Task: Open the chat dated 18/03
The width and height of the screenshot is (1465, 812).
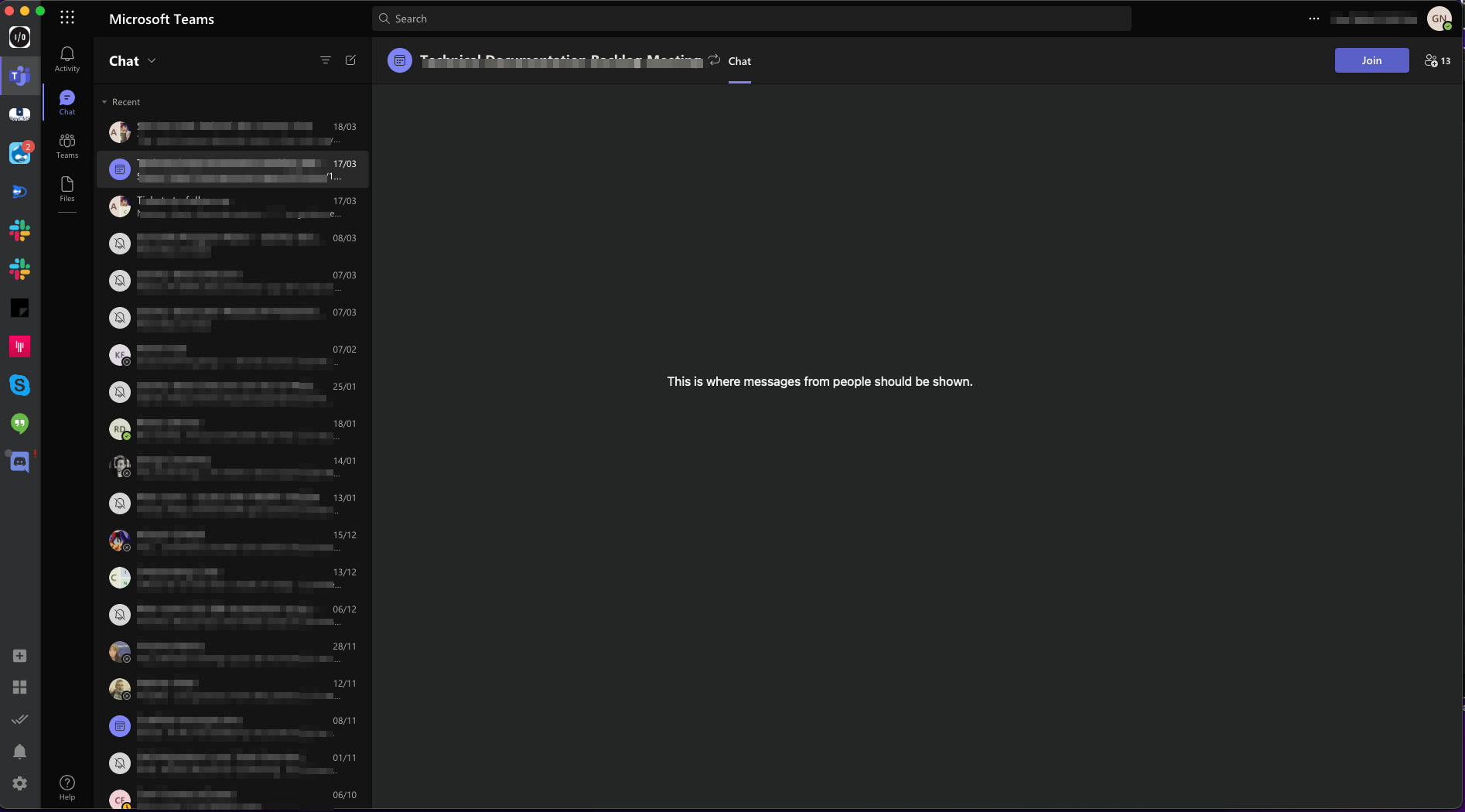Action: [x=233, y=132]
